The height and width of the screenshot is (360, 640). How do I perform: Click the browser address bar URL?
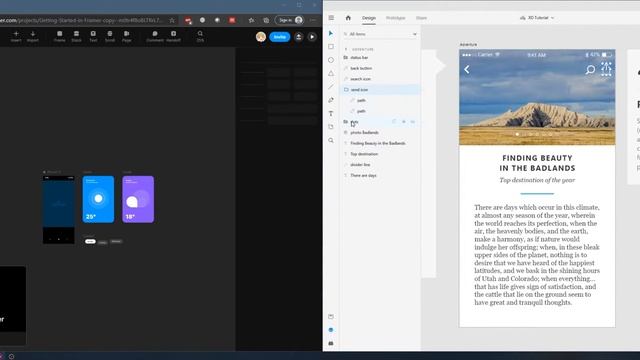point(82,20)
